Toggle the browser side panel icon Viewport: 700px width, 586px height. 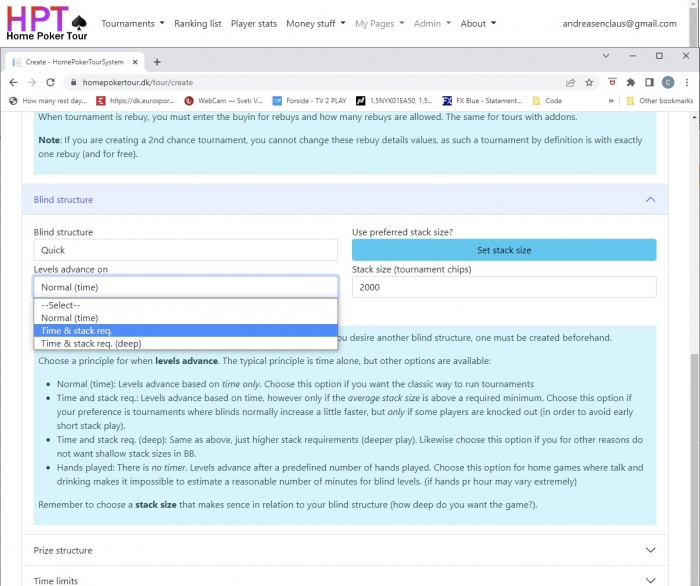click(x=649, y=83)
